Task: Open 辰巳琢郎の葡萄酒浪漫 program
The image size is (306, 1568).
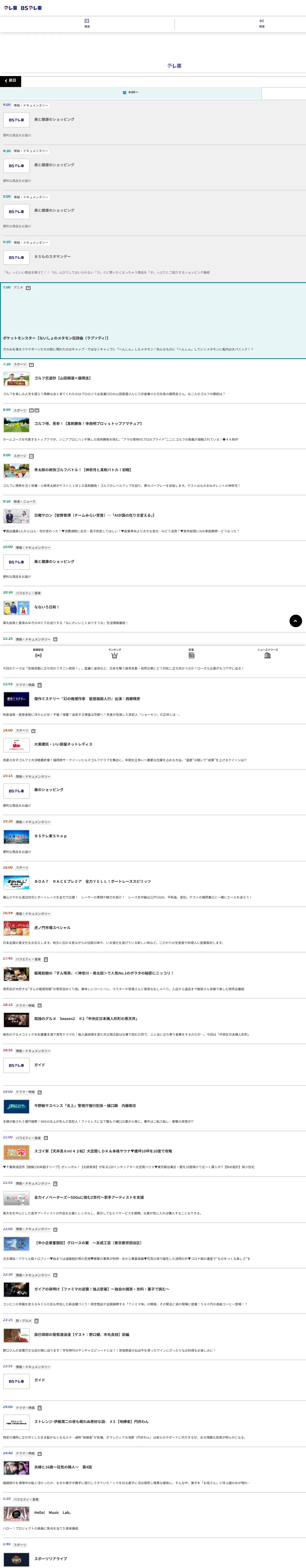Action: pos(82,1334)
